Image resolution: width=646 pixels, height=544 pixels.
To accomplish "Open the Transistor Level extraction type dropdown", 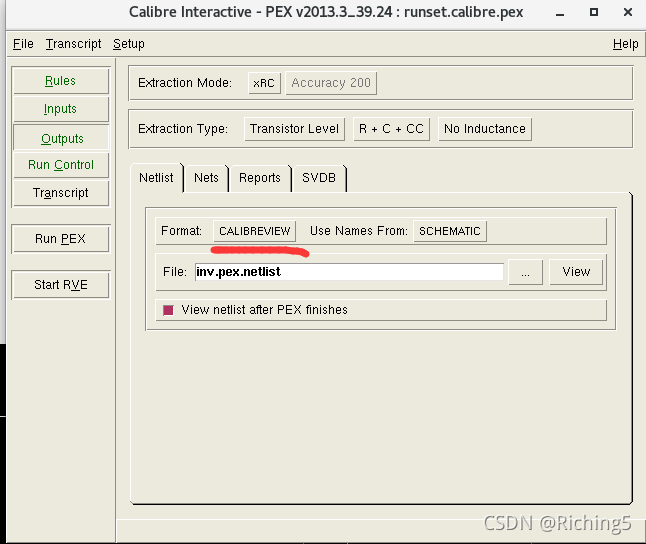I will [x=294, y=129].
